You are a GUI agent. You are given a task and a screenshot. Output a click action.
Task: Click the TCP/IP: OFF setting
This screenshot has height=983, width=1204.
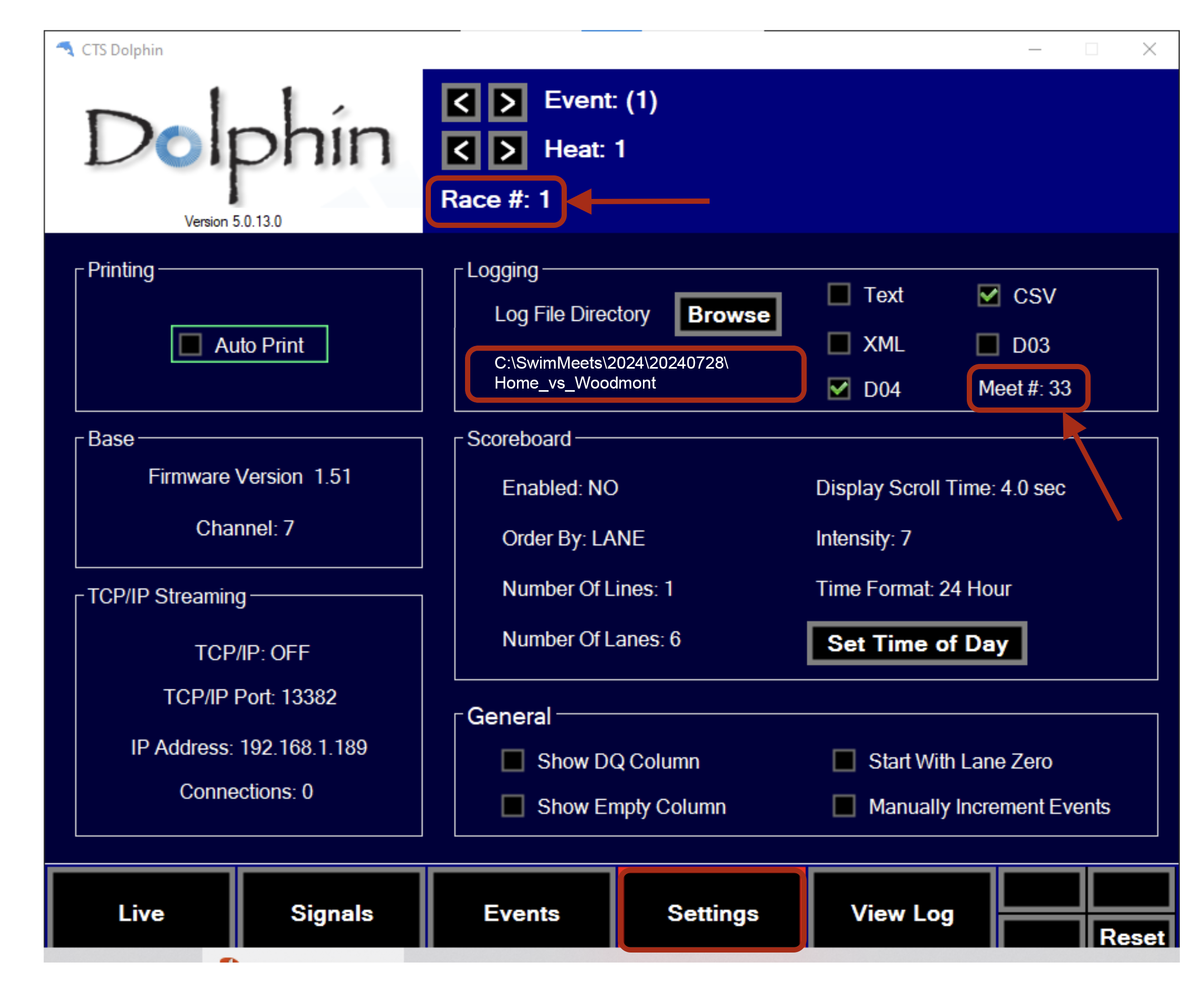pos(252,653)
